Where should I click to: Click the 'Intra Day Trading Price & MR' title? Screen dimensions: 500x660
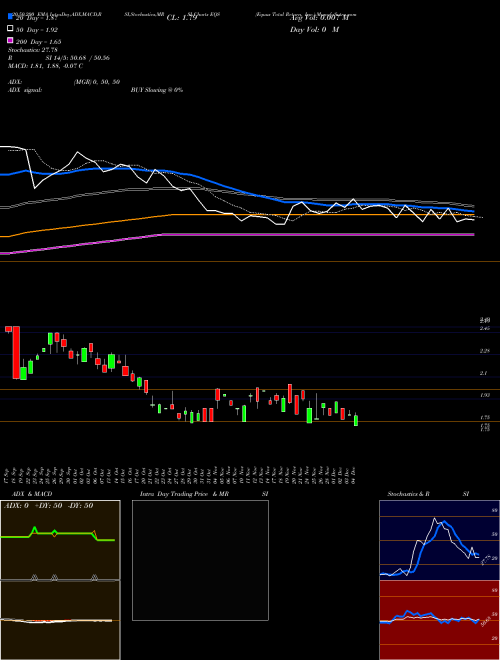tap(184, 494)
